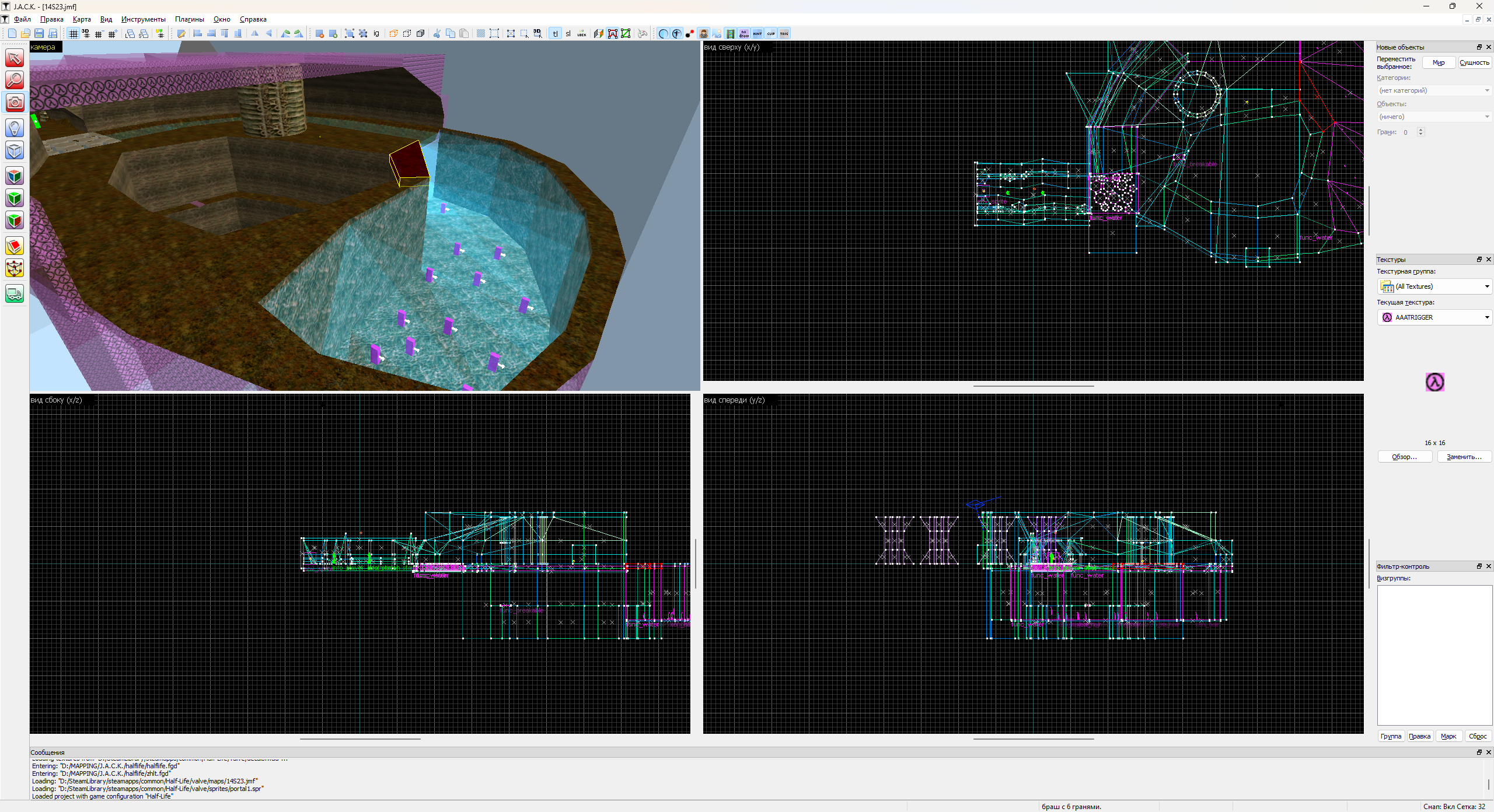The image size is (1494, 812).
Task: Click the green truck tool
Action: (15, 293)
